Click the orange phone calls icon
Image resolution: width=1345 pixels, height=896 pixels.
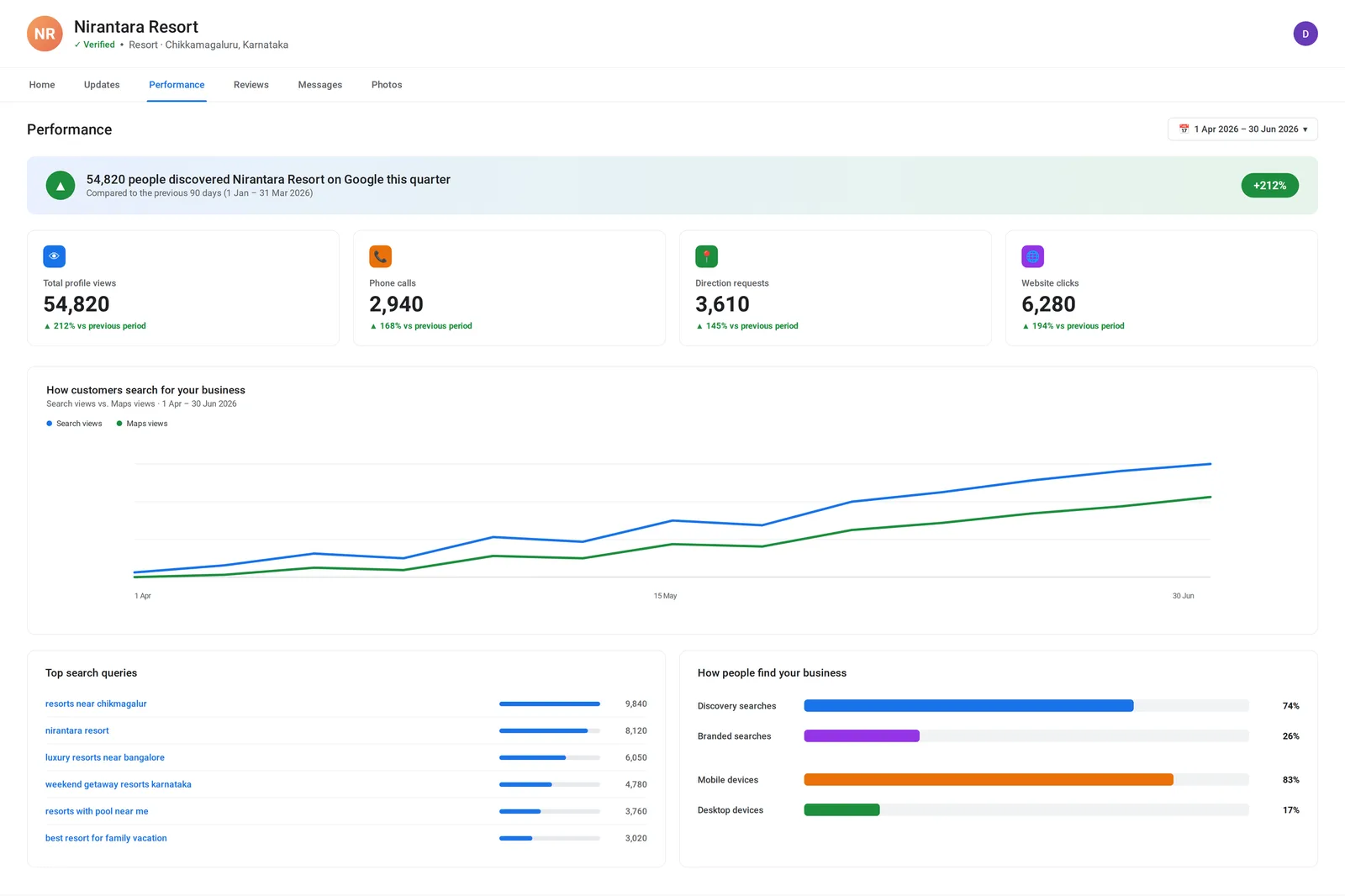(x=380, y=256)
